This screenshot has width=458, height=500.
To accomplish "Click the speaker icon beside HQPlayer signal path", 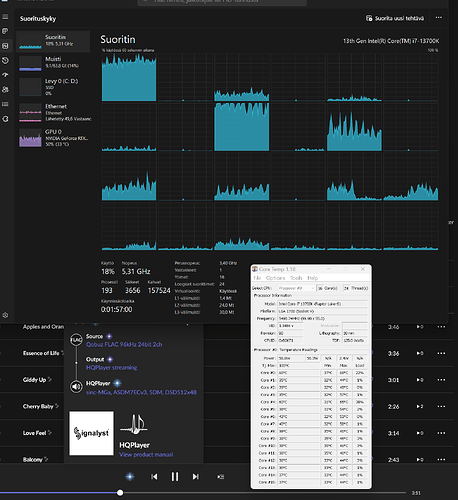I will point(76,386).
